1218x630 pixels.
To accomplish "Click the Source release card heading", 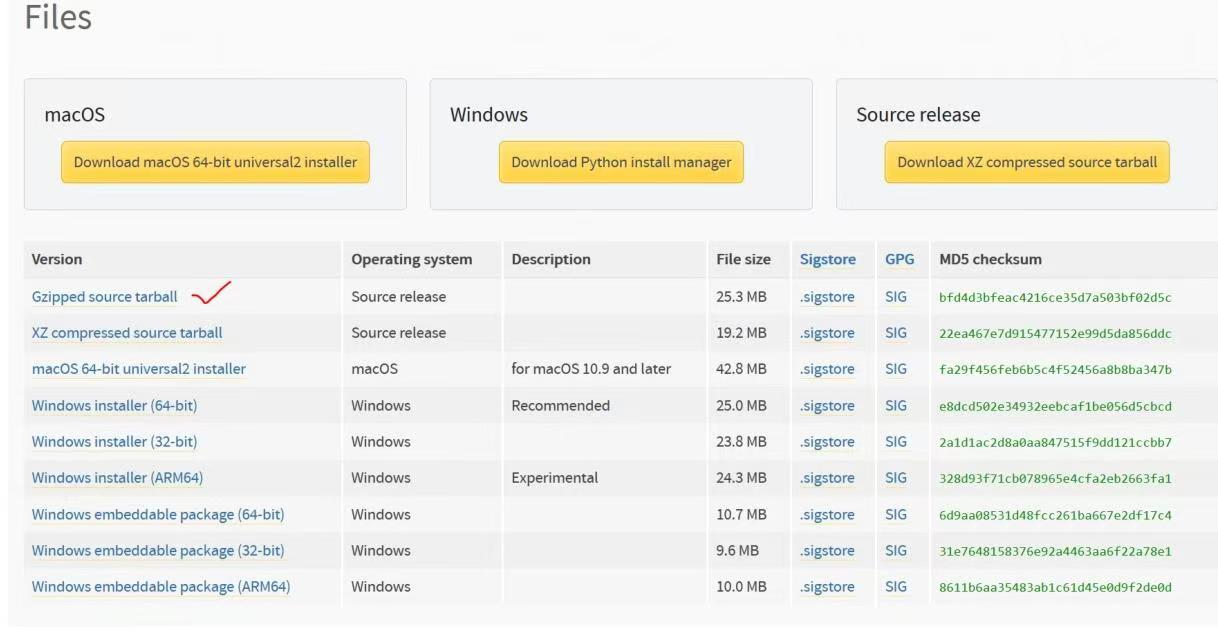I will point(918,115).
